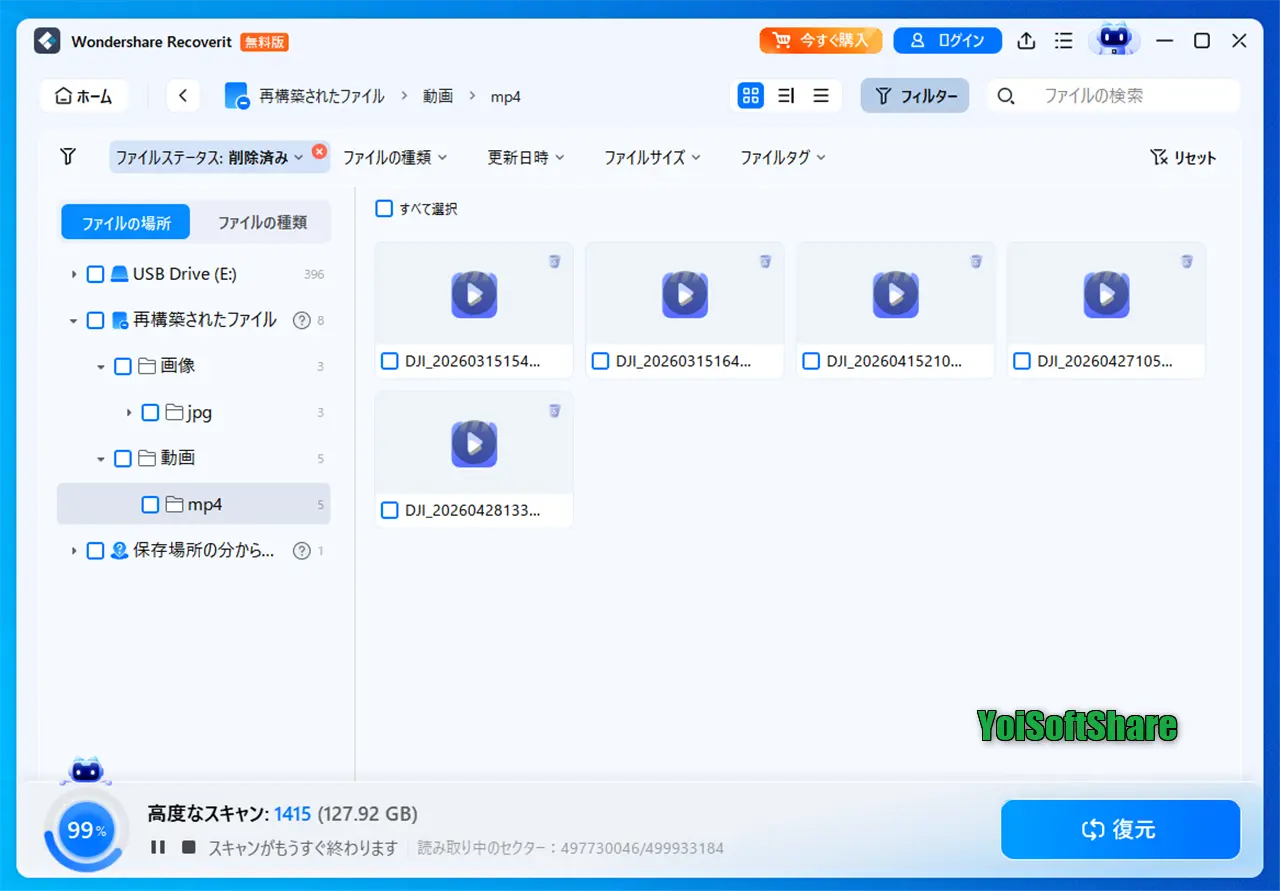
Task: Switch to simple list view icon
Action: 821,96
